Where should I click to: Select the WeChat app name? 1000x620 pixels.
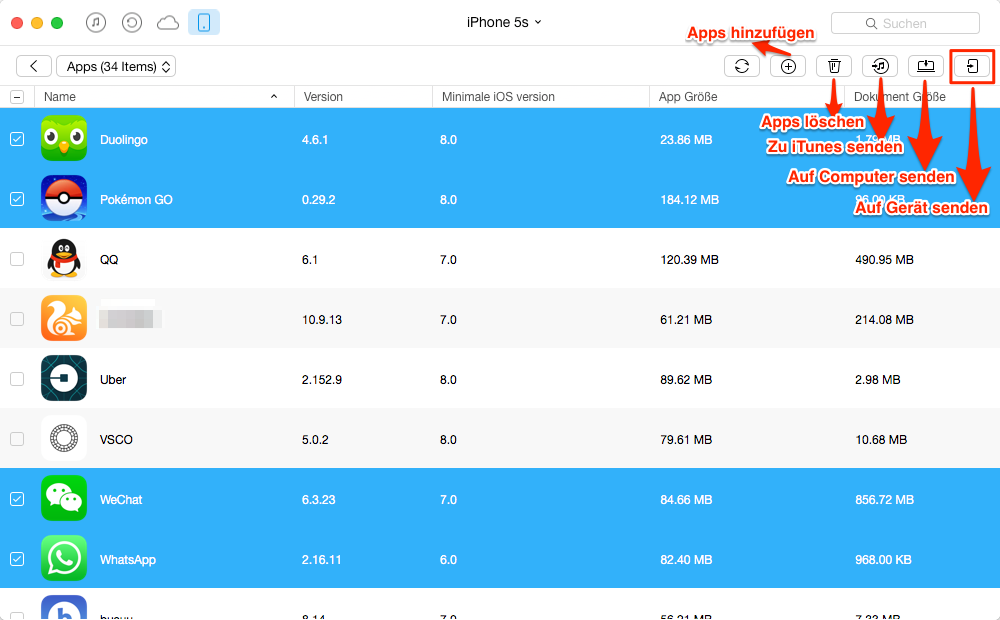click(121, 499)
